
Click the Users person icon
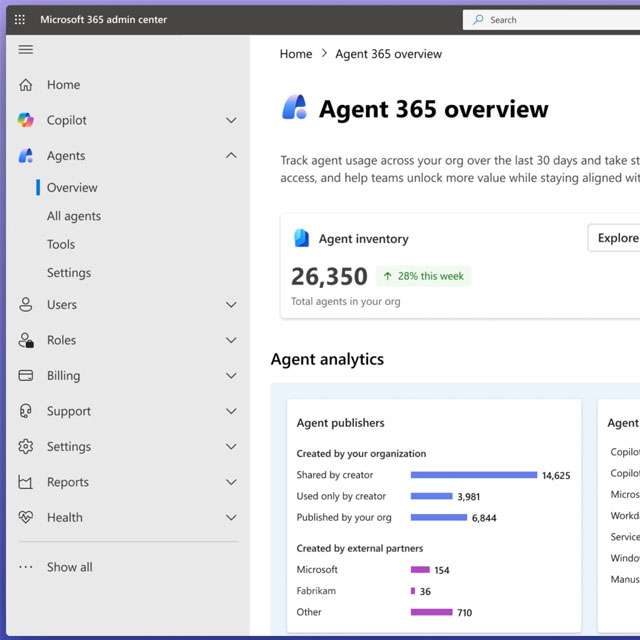coord(26,304)
